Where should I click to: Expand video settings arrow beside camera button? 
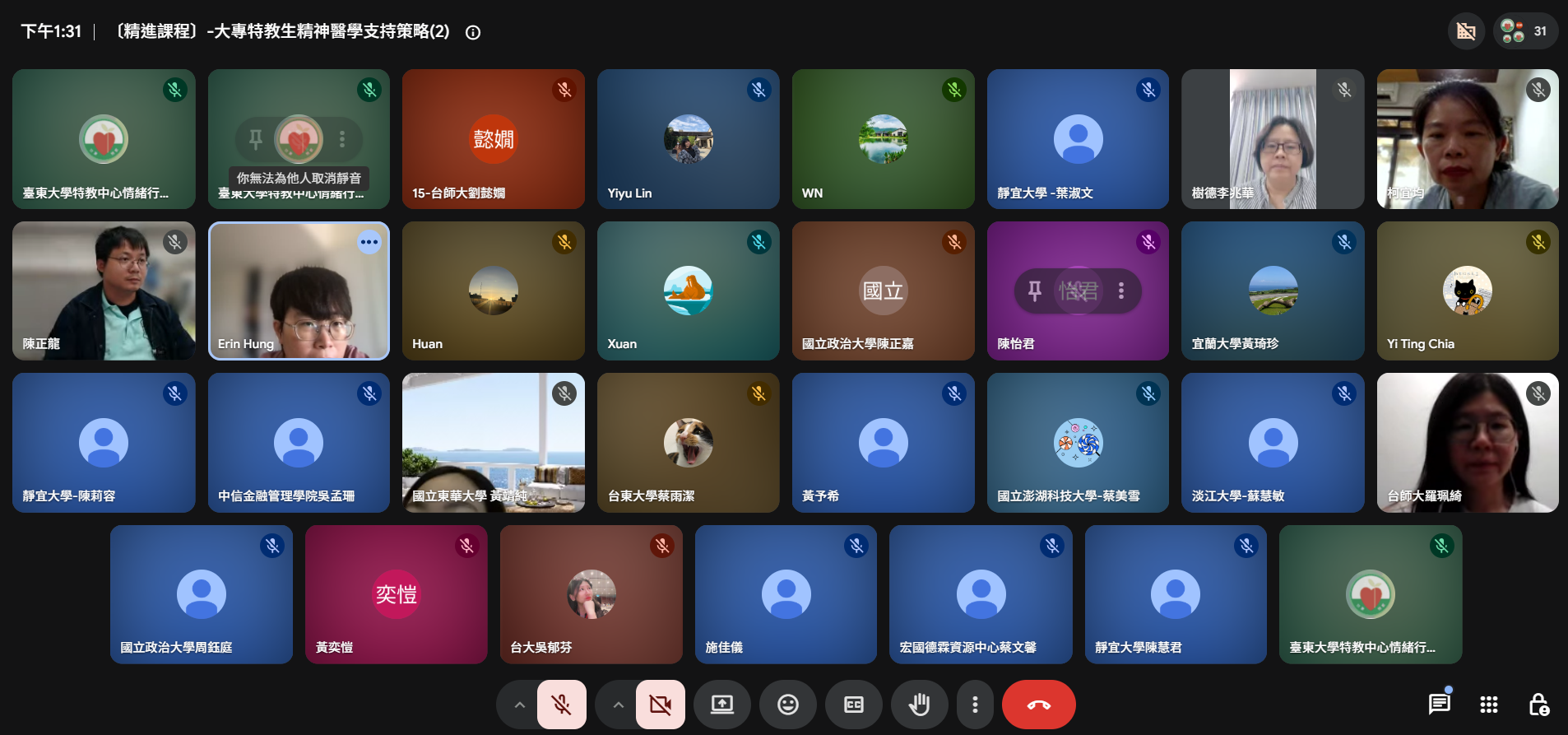[x=618, y=705]
